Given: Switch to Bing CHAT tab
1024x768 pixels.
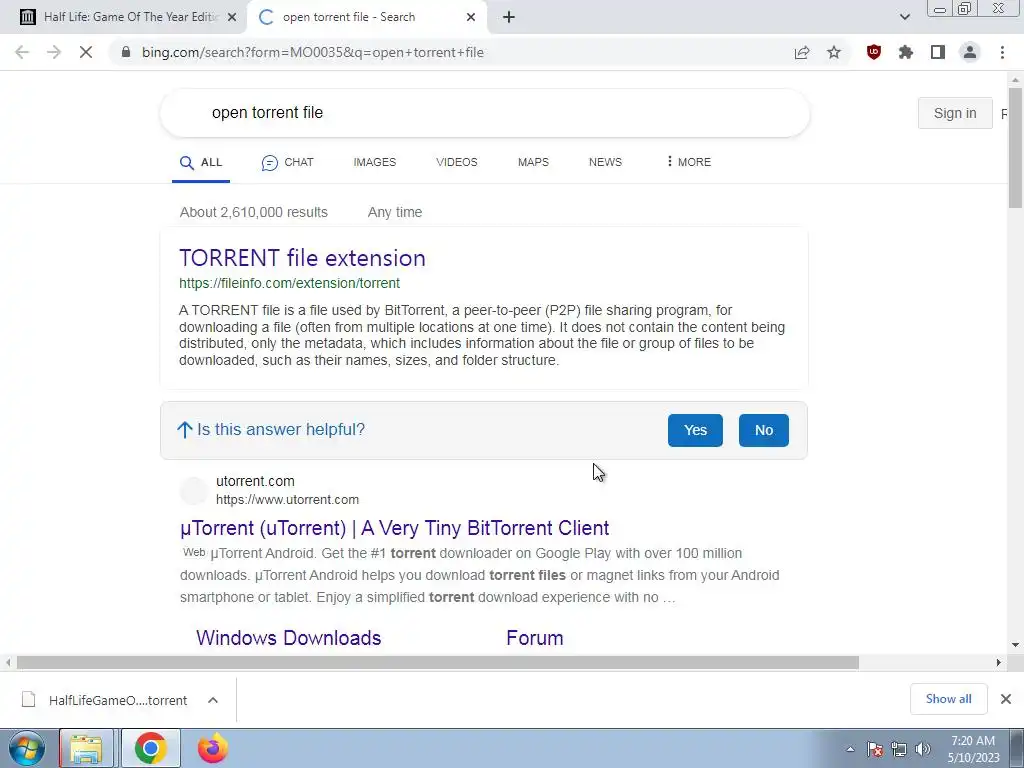Looking at the screenshot, I should tap(287, 163).
